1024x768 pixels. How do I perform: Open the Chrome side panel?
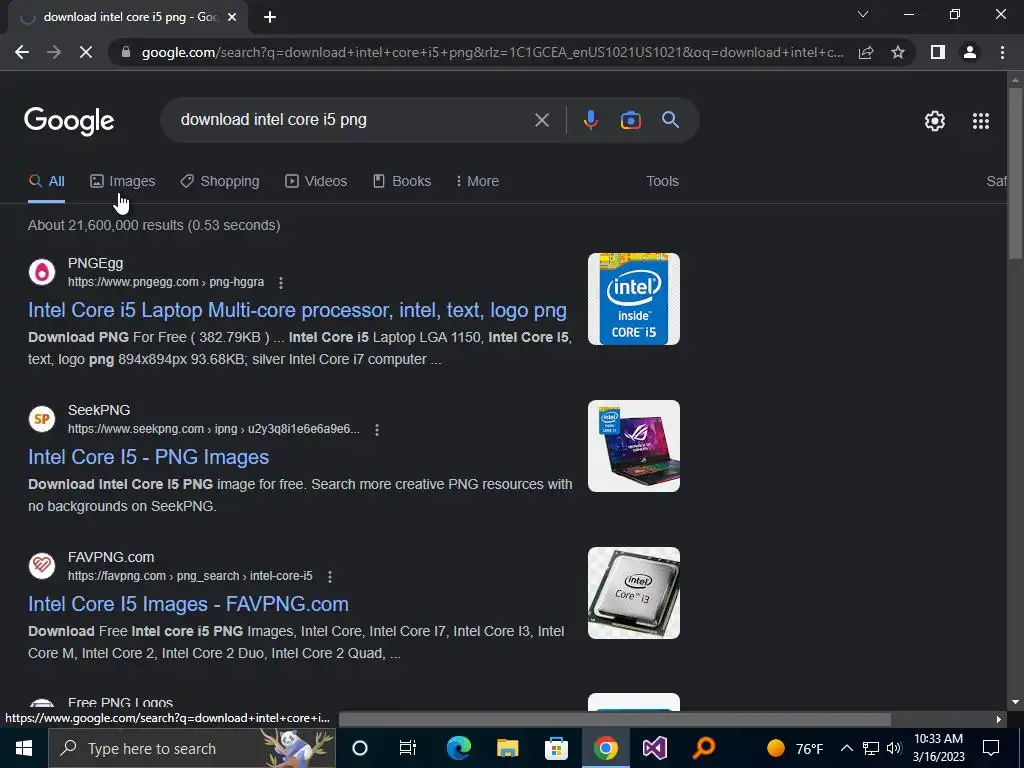[x=938, y=52]
